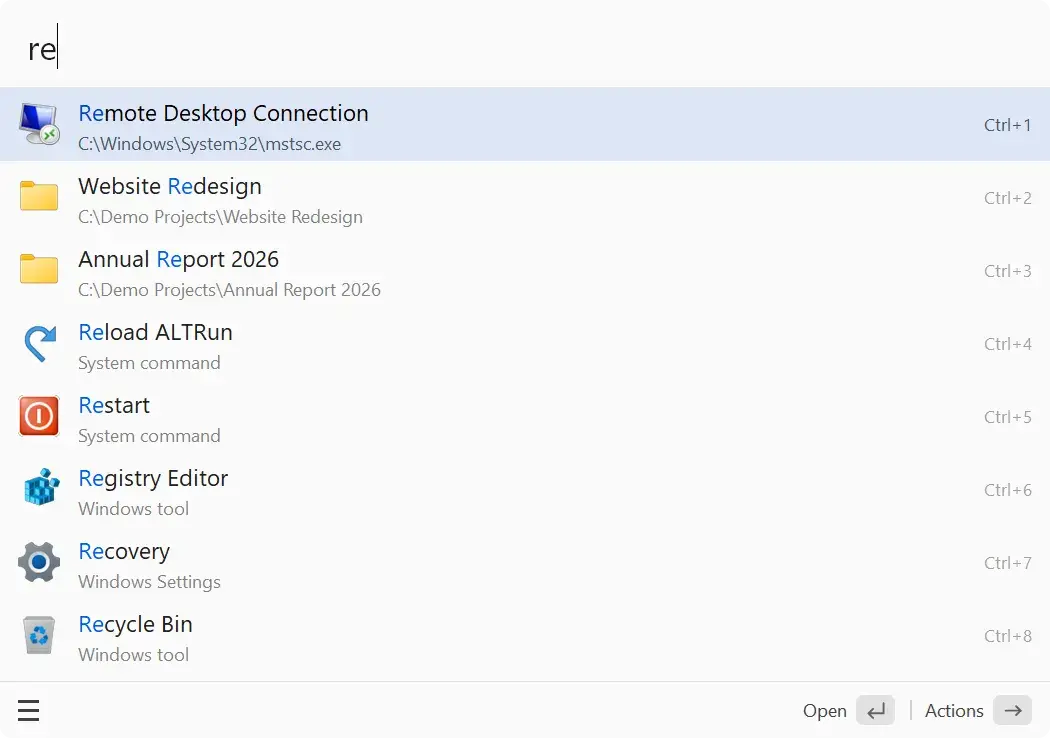1050x738 pixels.
Task: Click the Ctrl+5 shortcut hint
Action: [x=1007, y=417]
